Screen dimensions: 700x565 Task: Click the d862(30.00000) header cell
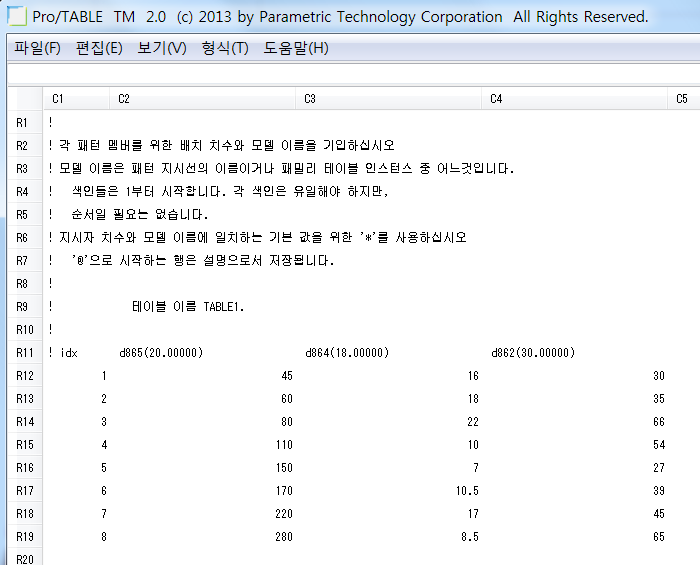click(533, 353)
